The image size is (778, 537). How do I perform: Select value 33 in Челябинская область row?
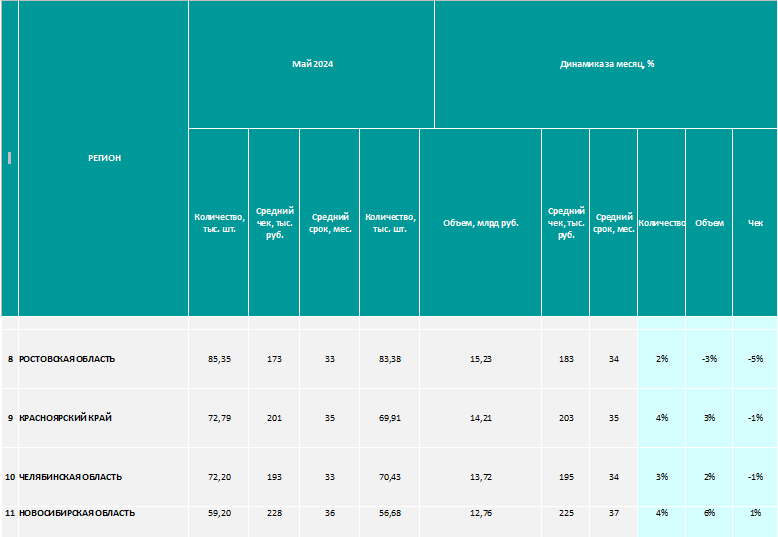pyautogui.click(x=329, y=477)
